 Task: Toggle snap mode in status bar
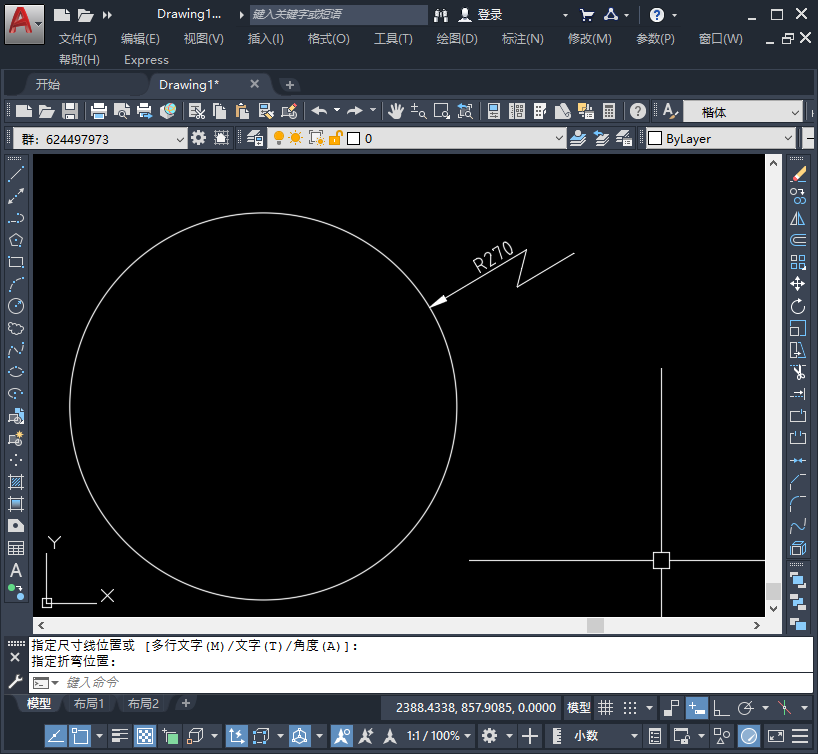[630, 708]
